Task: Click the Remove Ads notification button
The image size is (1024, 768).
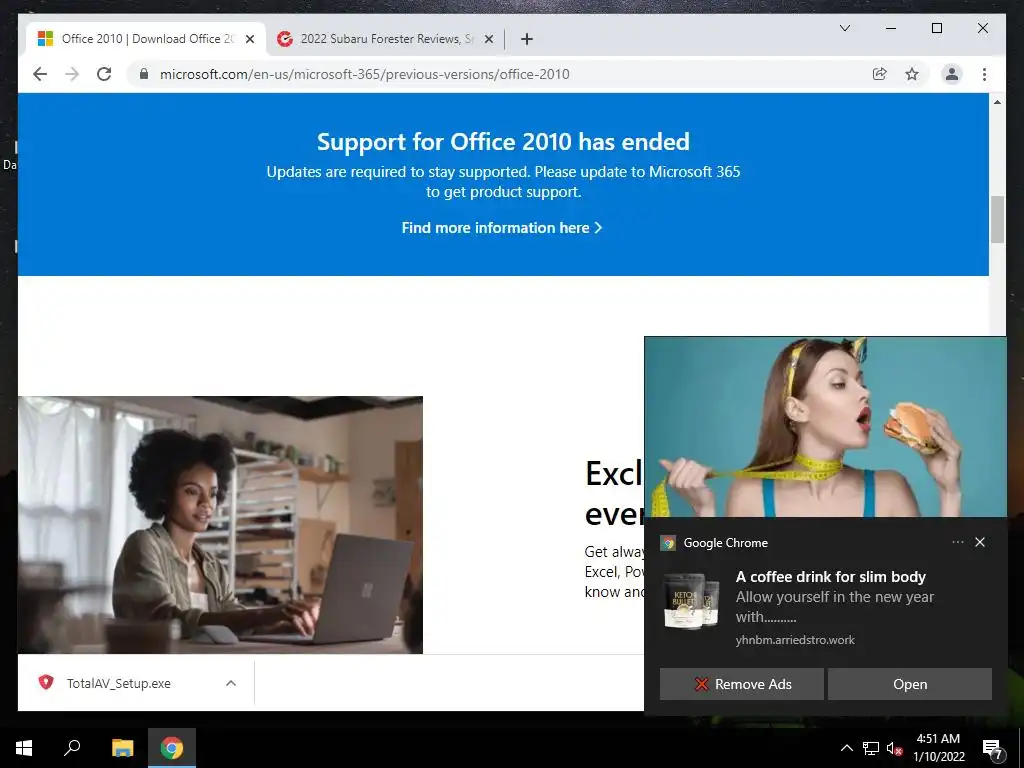Action: point(741,684)
